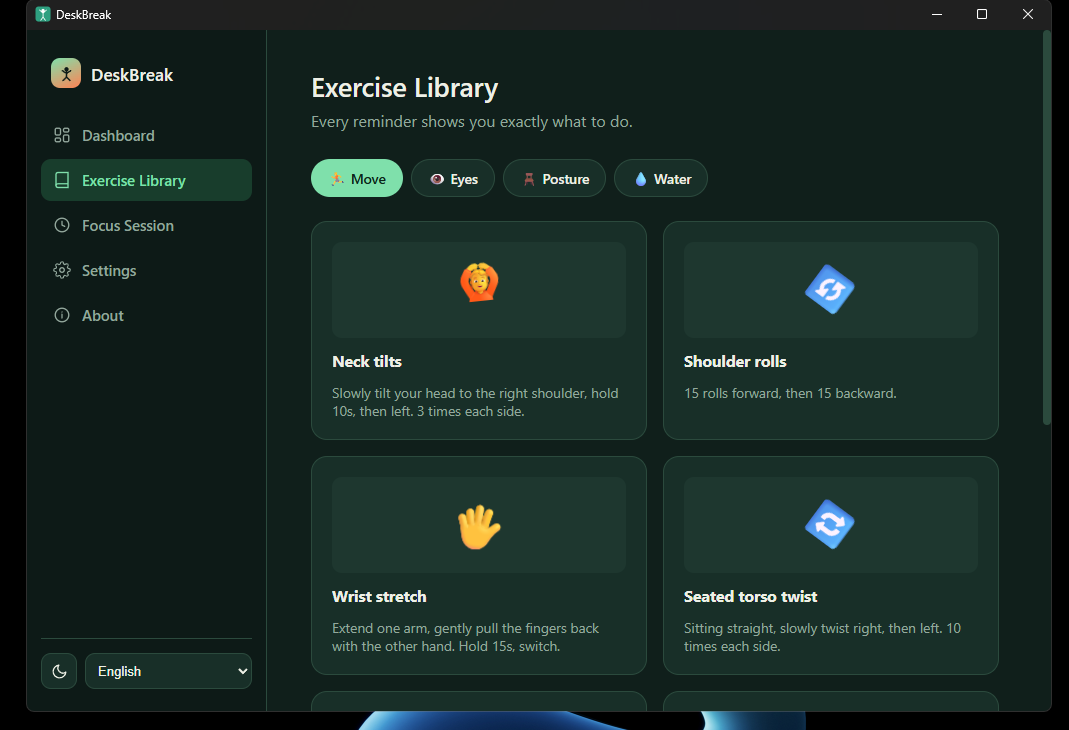The image size is (1069, 730).
Task: Click "15 rolls forward, then 15 backward."
Action: point(790,393)
